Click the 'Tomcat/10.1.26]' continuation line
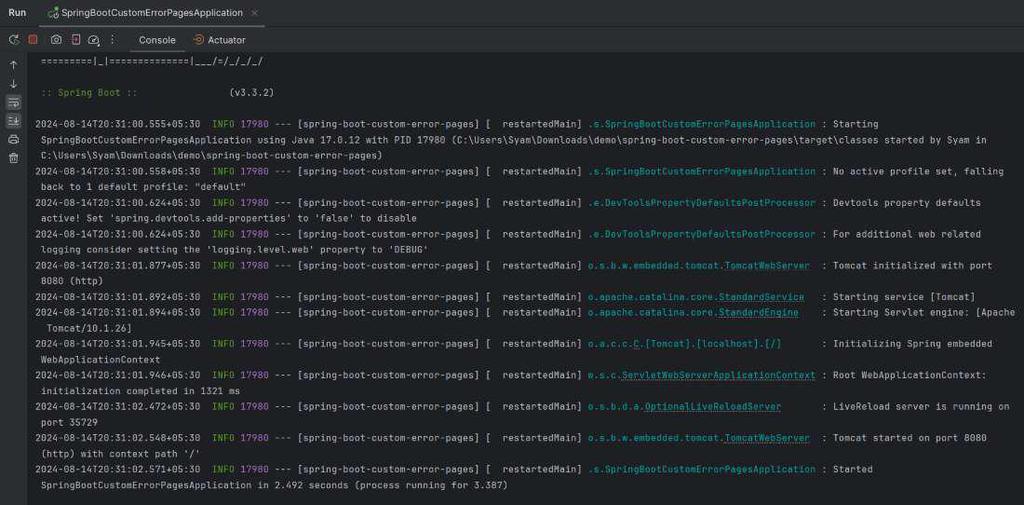This screenshot has width=1024, height=505. [89, 329]
